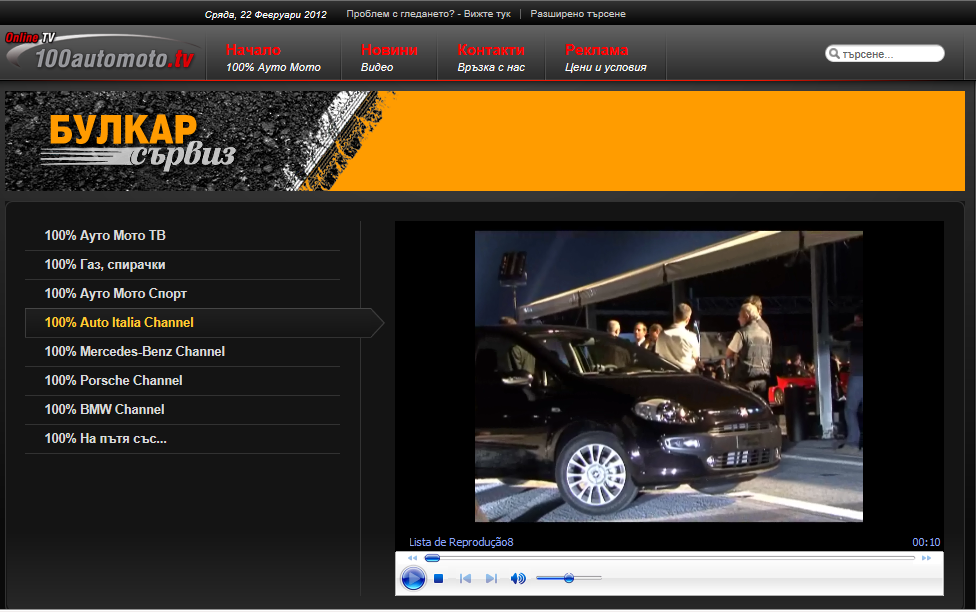Image resolution: width=976 pixels, height=612 pixels.
Task: Skip to next track in player
Action: (491, 578)
